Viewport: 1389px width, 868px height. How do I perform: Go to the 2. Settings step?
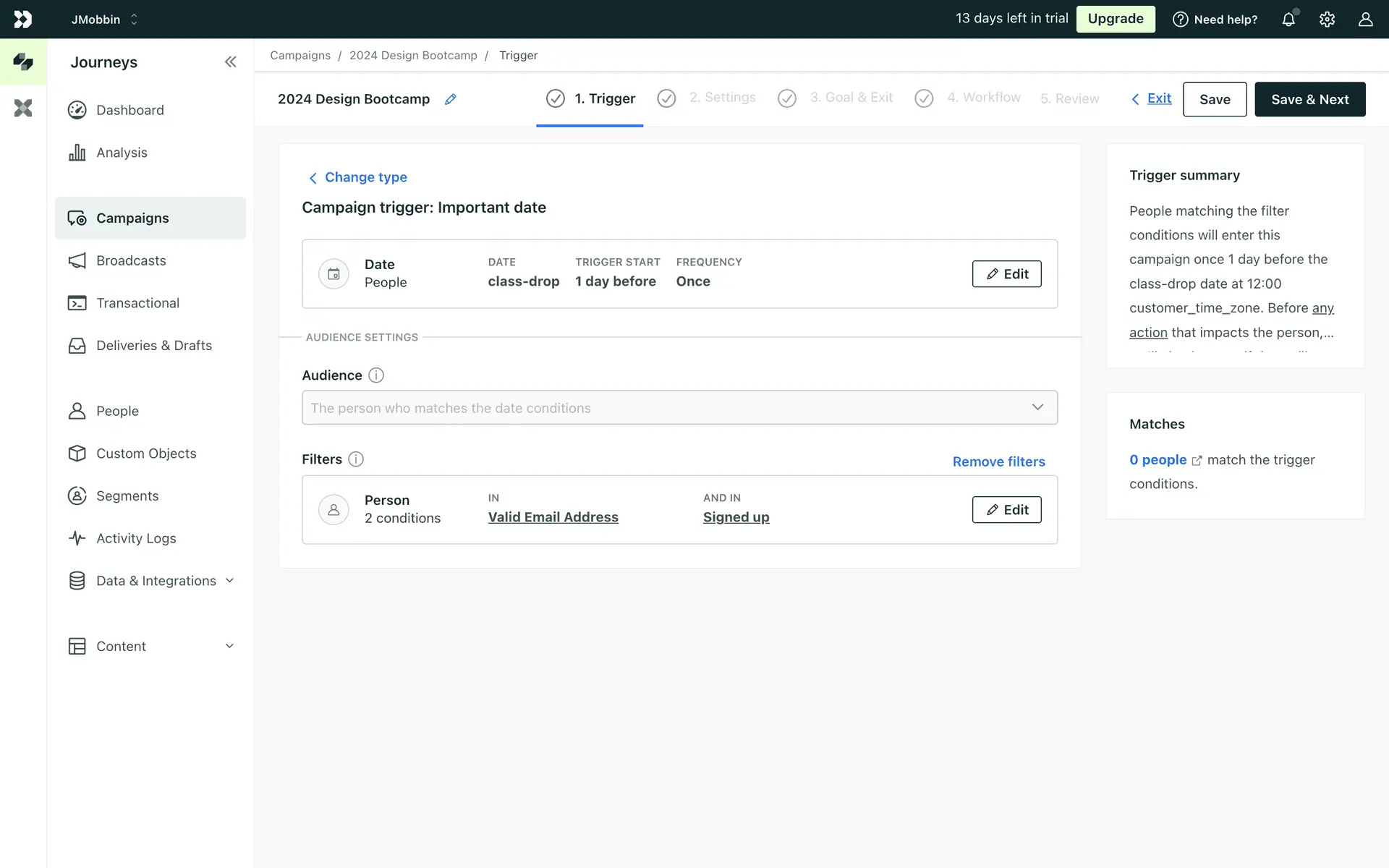point(721,98)
